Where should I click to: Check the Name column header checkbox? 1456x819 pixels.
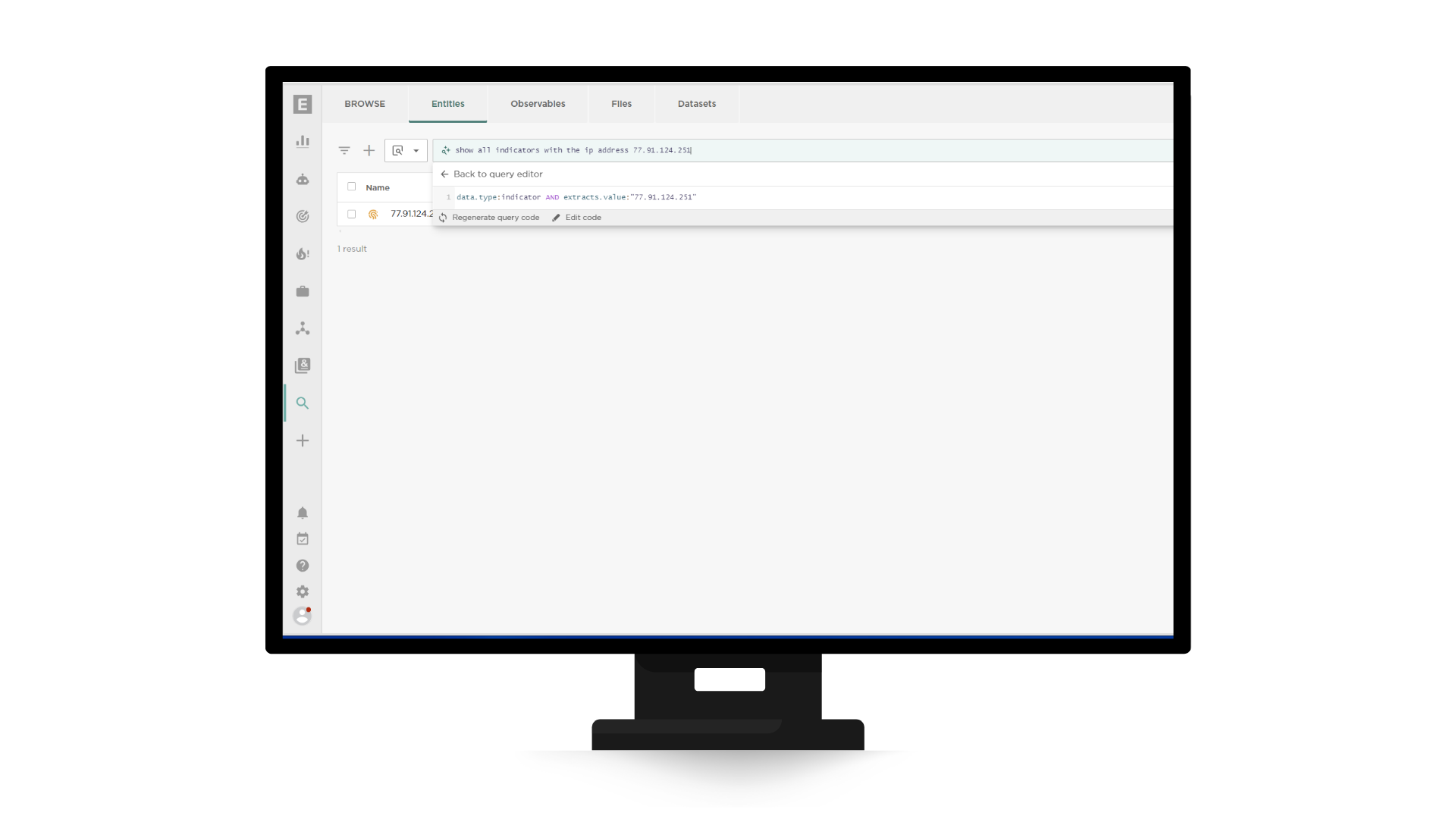tap(351, 186)
